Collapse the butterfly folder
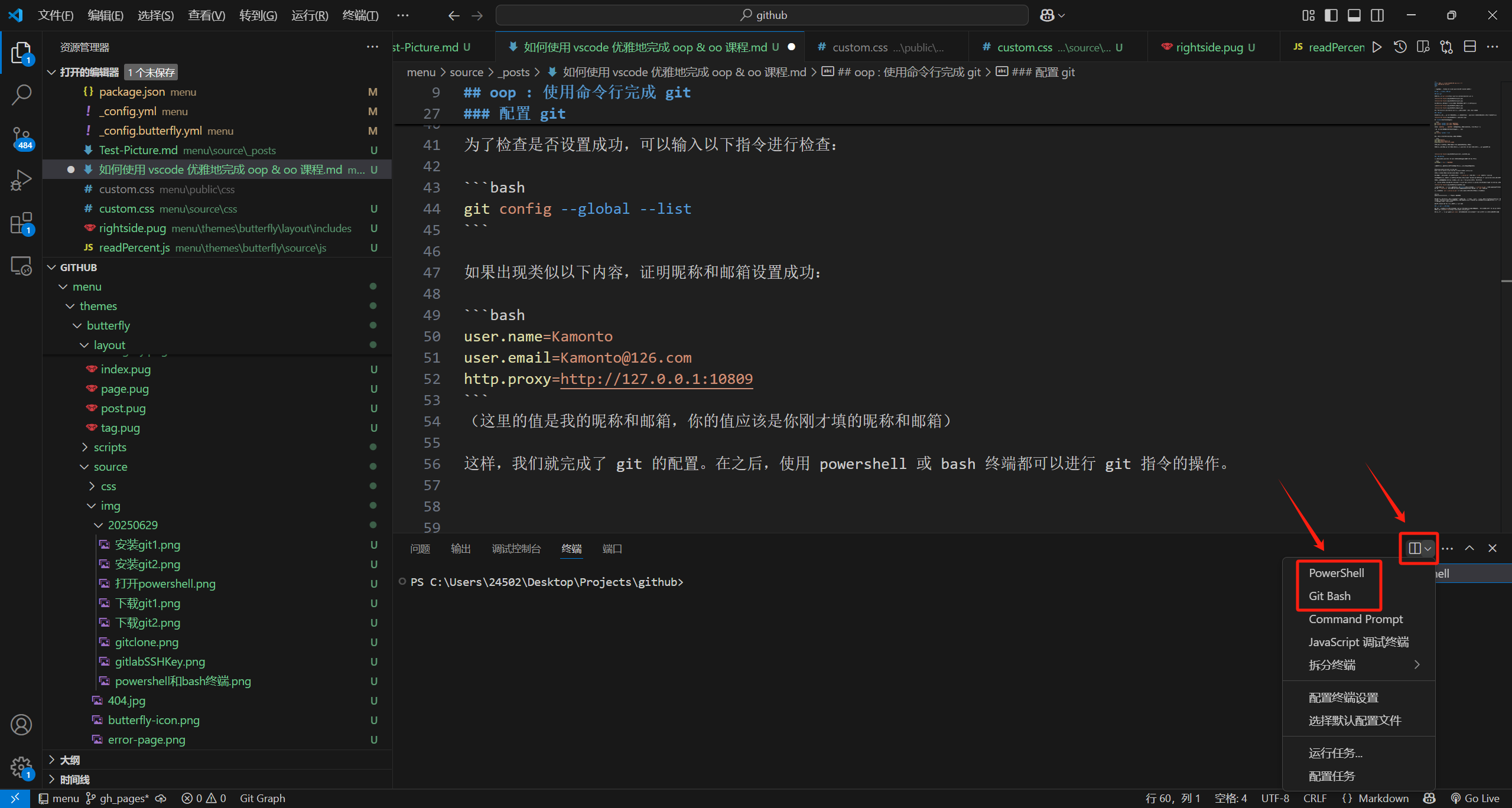Screen dimensions: 1512x808 (x=108, y=325)
